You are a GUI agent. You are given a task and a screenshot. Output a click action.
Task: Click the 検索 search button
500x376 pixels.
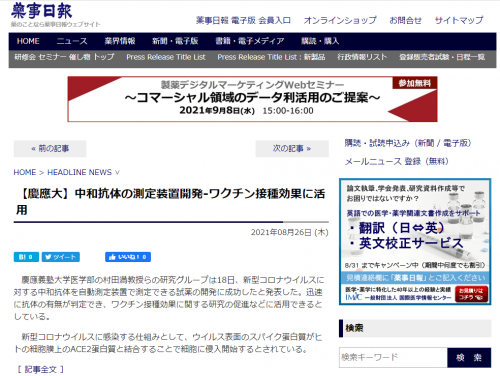click(x=469, y=358)
